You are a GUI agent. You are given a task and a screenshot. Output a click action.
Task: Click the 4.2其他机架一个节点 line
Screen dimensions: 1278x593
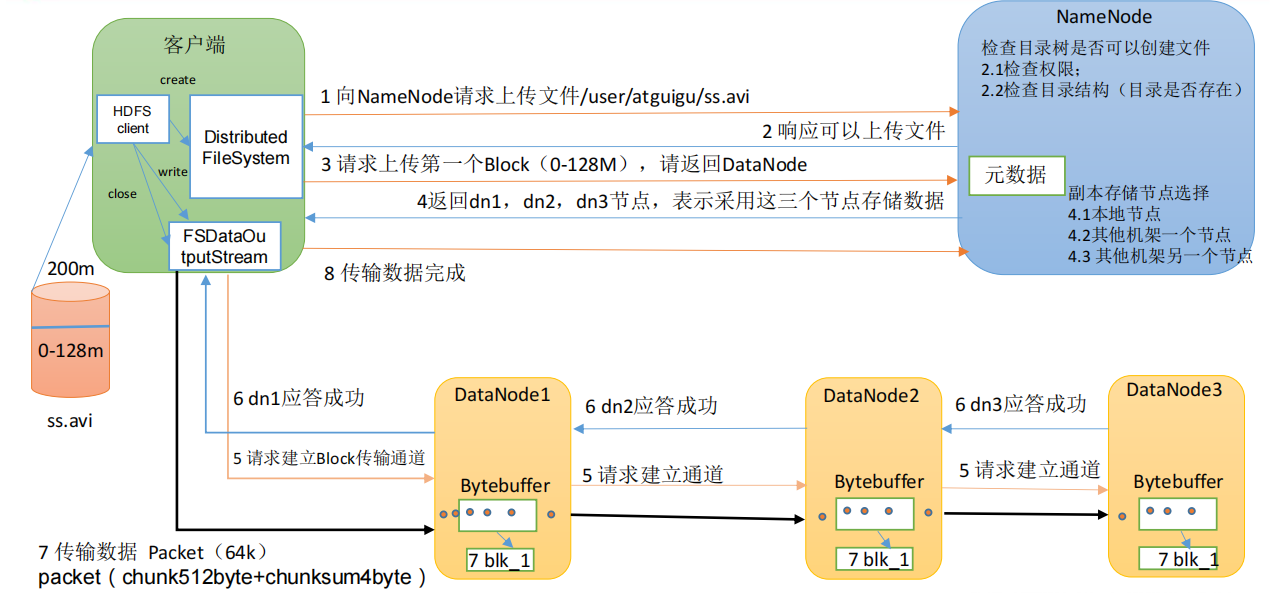coord(1148,235)
